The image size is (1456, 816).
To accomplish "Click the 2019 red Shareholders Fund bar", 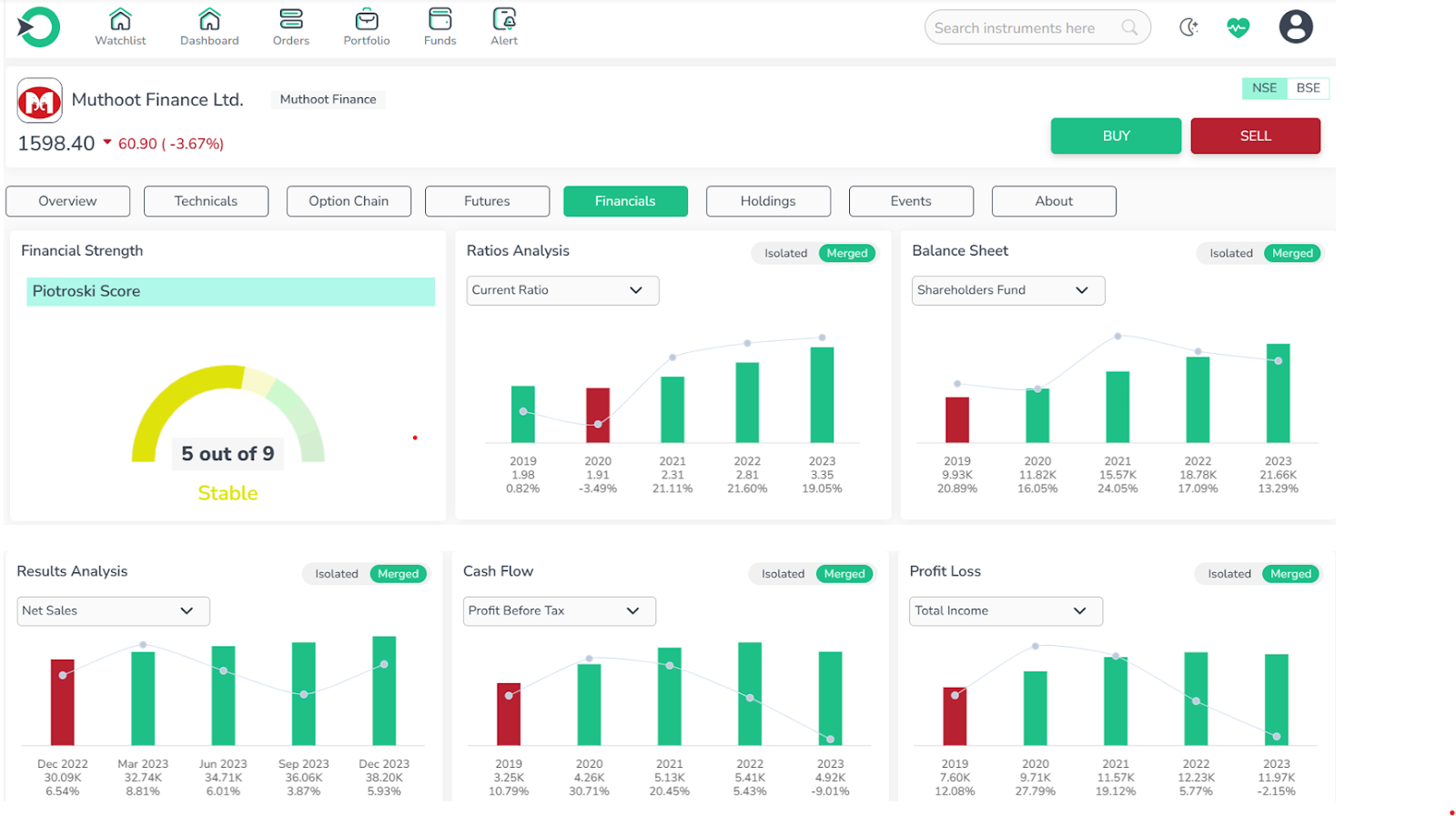I will click(957, 420).
